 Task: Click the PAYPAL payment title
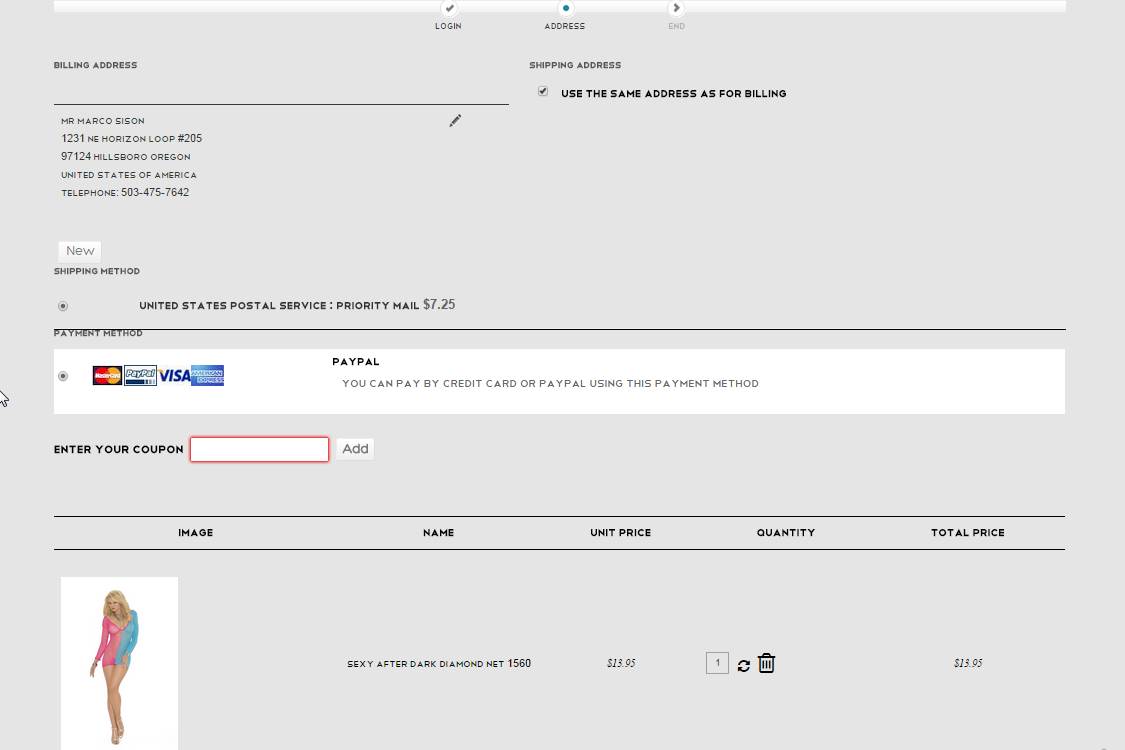coord(356,362)
